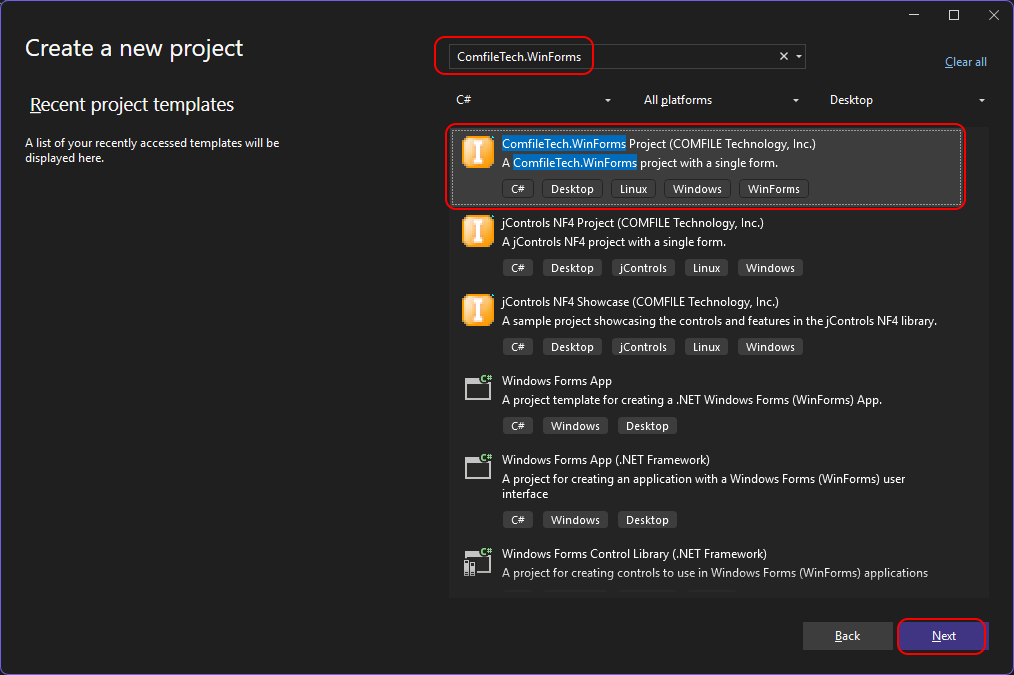Clear the search box with the X icon
This screenshot has width=1014, height=675.
point(784,57)
